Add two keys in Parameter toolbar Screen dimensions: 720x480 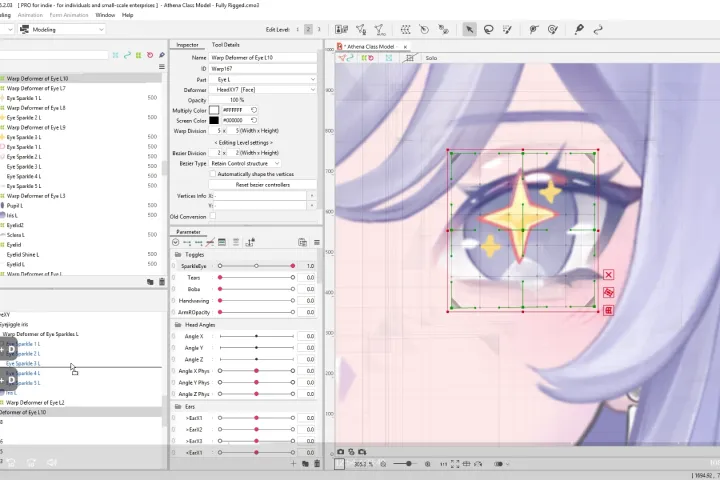pos(187,243)
